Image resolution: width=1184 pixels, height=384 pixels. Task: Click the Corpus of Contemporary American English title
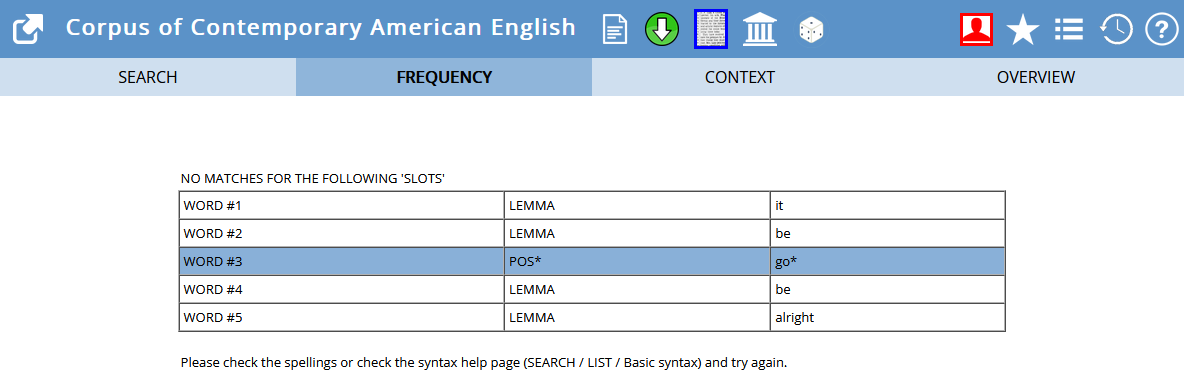tap(320, 28)
